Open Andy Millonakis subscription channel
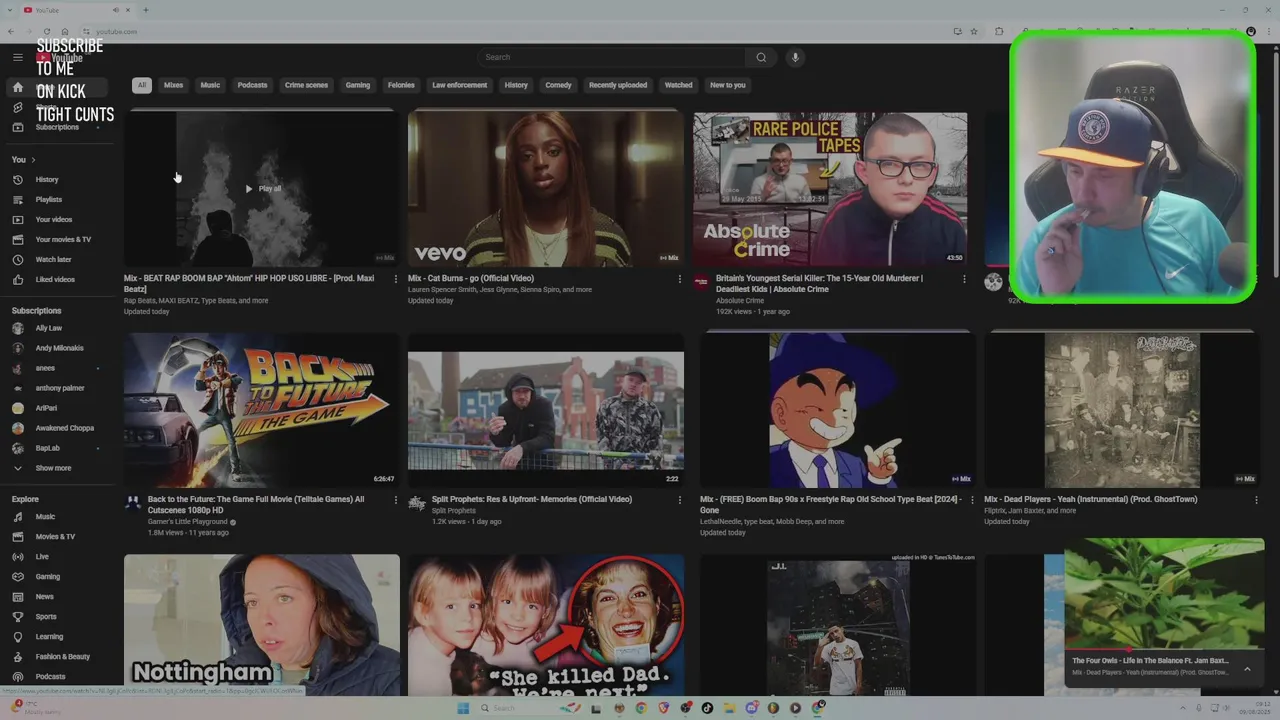 click(x=59, y=348)
